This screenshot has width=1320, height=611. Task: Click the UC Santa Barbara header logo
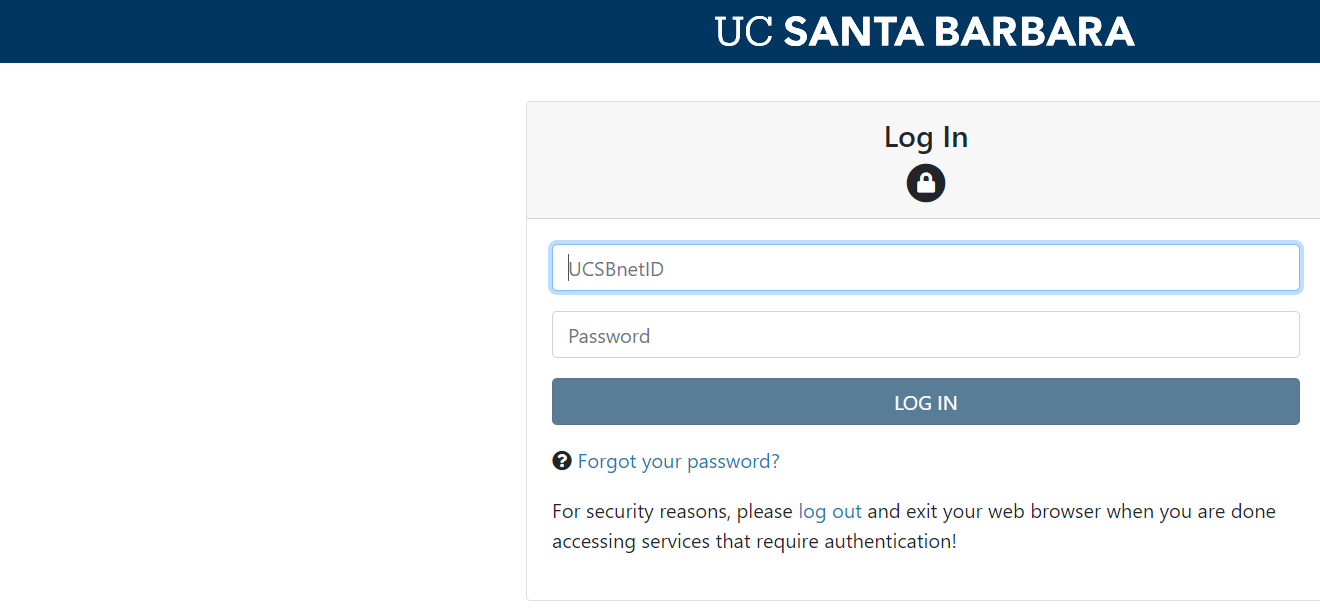[x=925, y=32]
